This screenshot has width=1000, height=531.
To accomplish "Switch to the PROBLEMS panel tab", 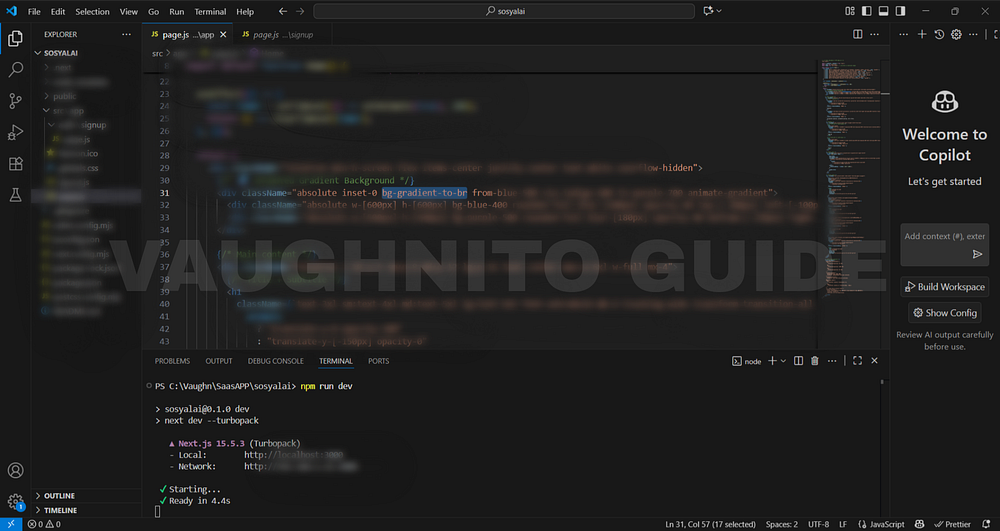I will [172, 361].
